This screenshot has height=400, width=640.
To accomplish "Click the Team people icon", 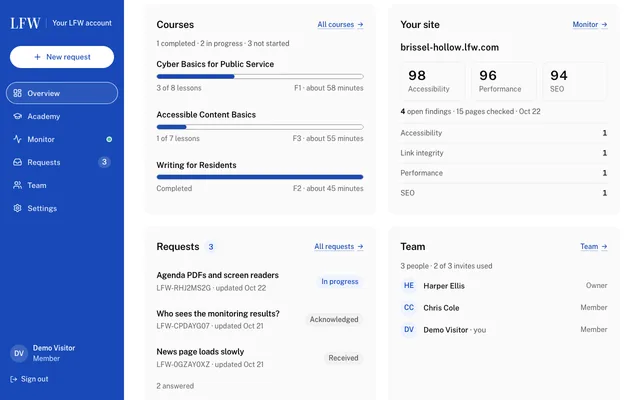I will 17,185.
